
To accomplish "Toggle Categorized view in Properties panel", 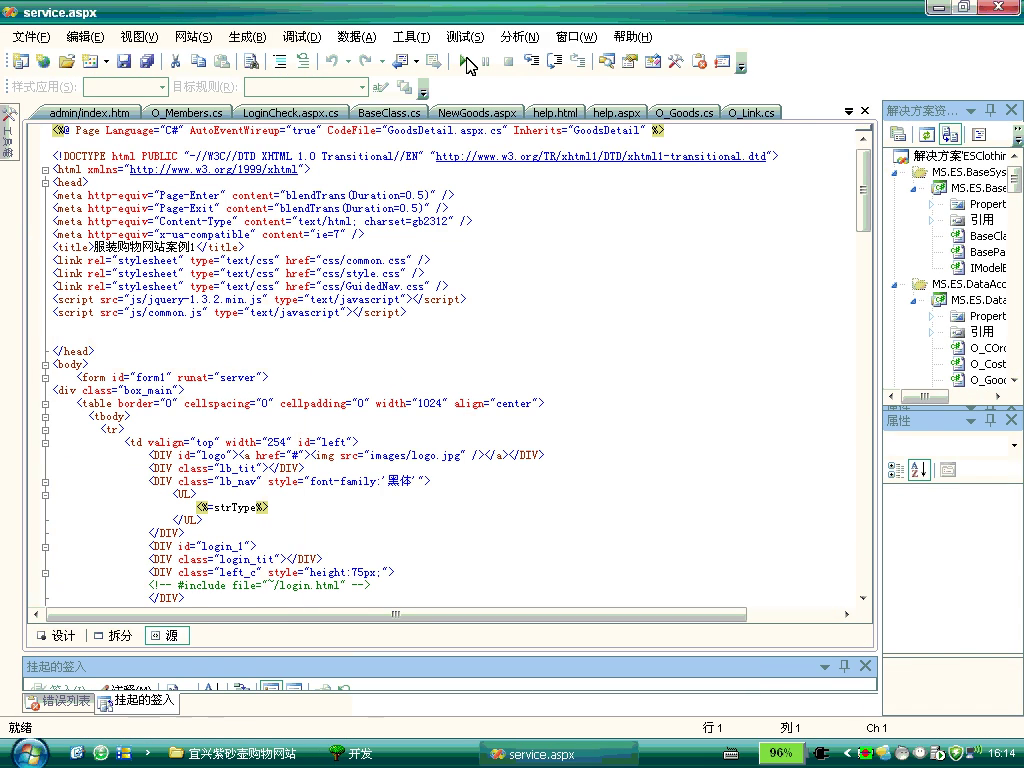I will 896,470.
